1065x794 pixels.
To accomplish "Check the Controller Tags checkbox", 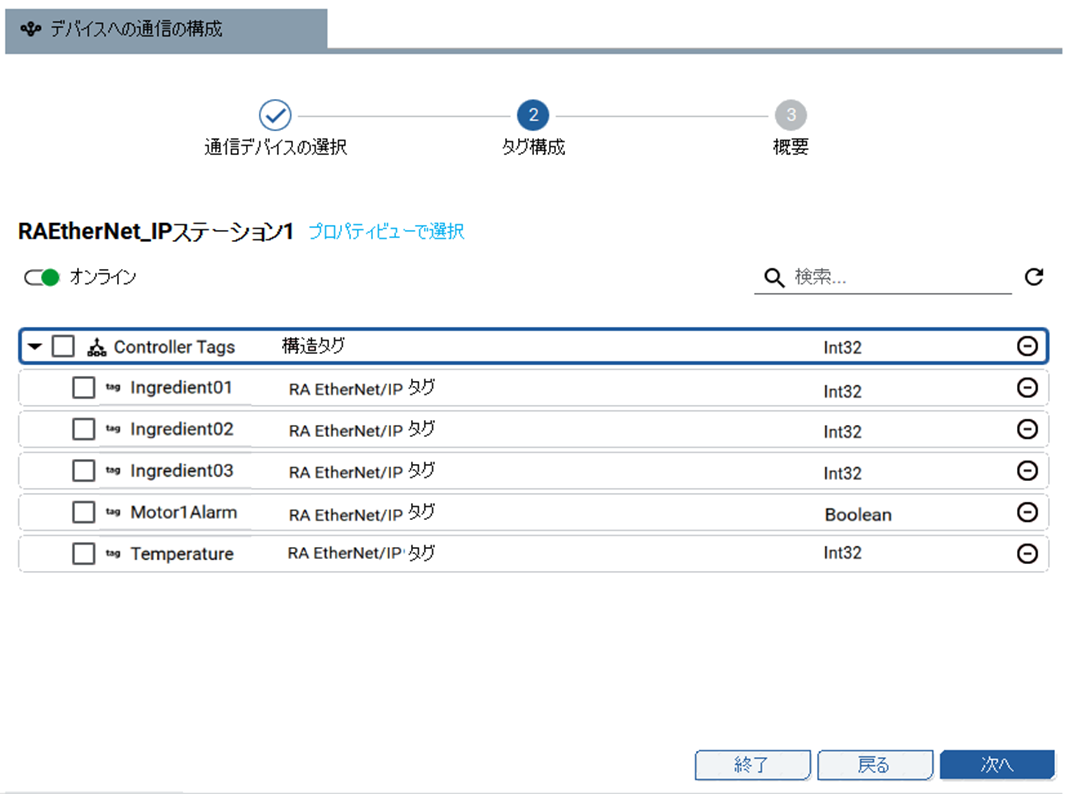I will 63,347.
